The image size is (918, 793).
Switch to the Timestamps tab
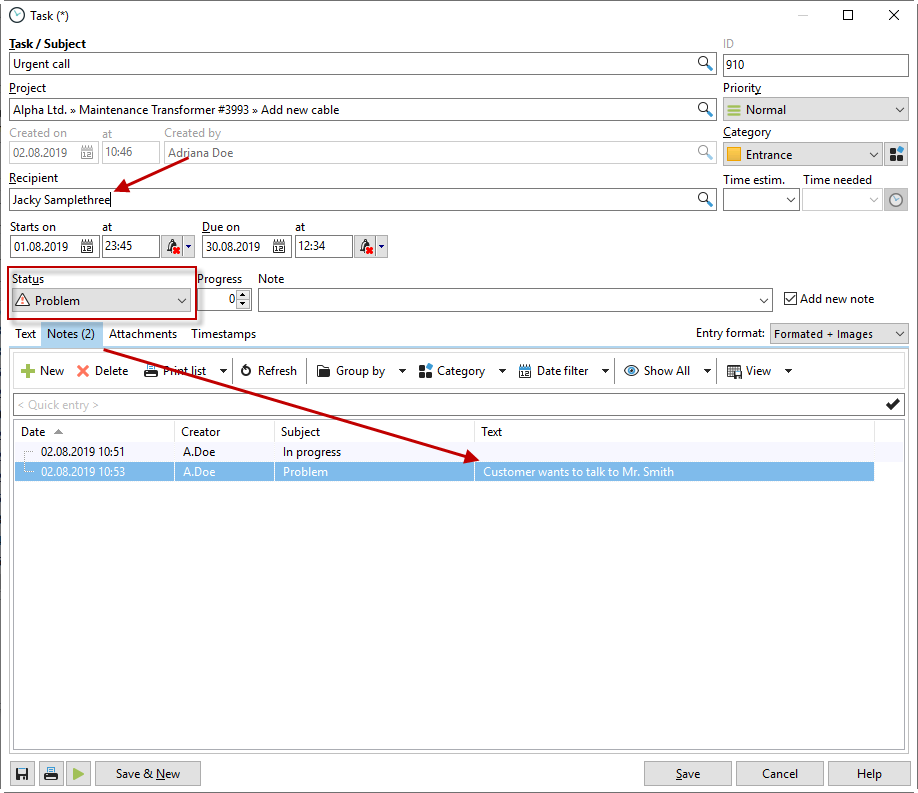coord(224,334)
